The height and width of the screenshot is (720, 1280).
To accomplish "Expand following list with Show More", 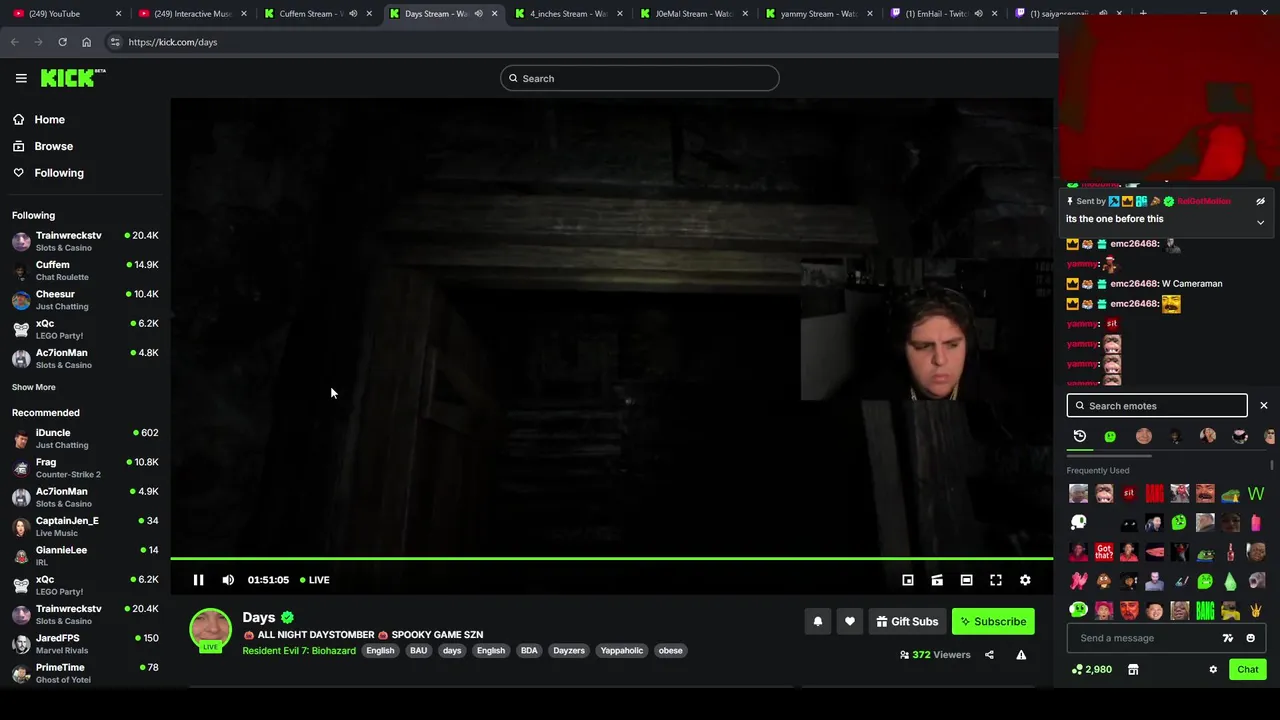I will [x=34, y=387].
